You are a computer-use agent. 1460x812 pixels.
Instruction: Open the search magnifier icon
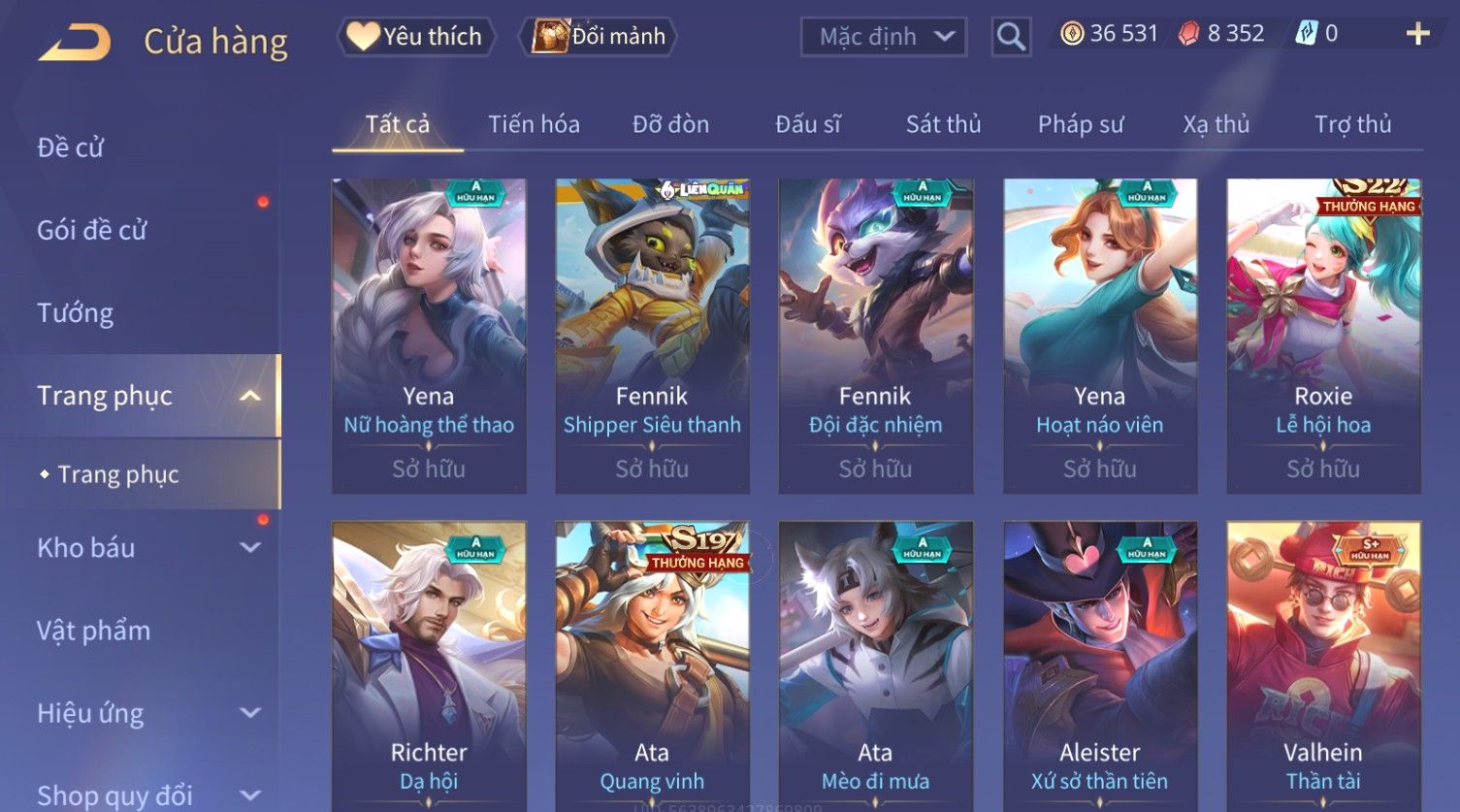(1011, 37)
